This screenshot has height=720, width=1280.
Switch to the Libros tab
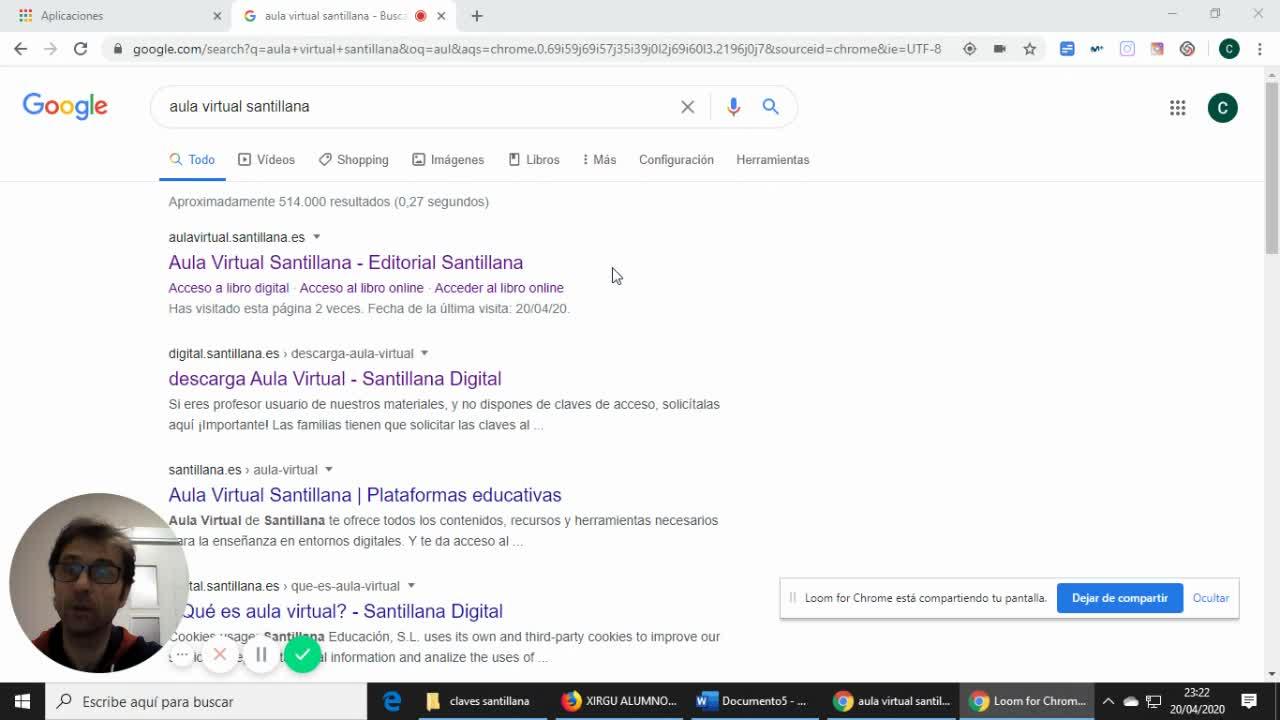coord(534,160)
